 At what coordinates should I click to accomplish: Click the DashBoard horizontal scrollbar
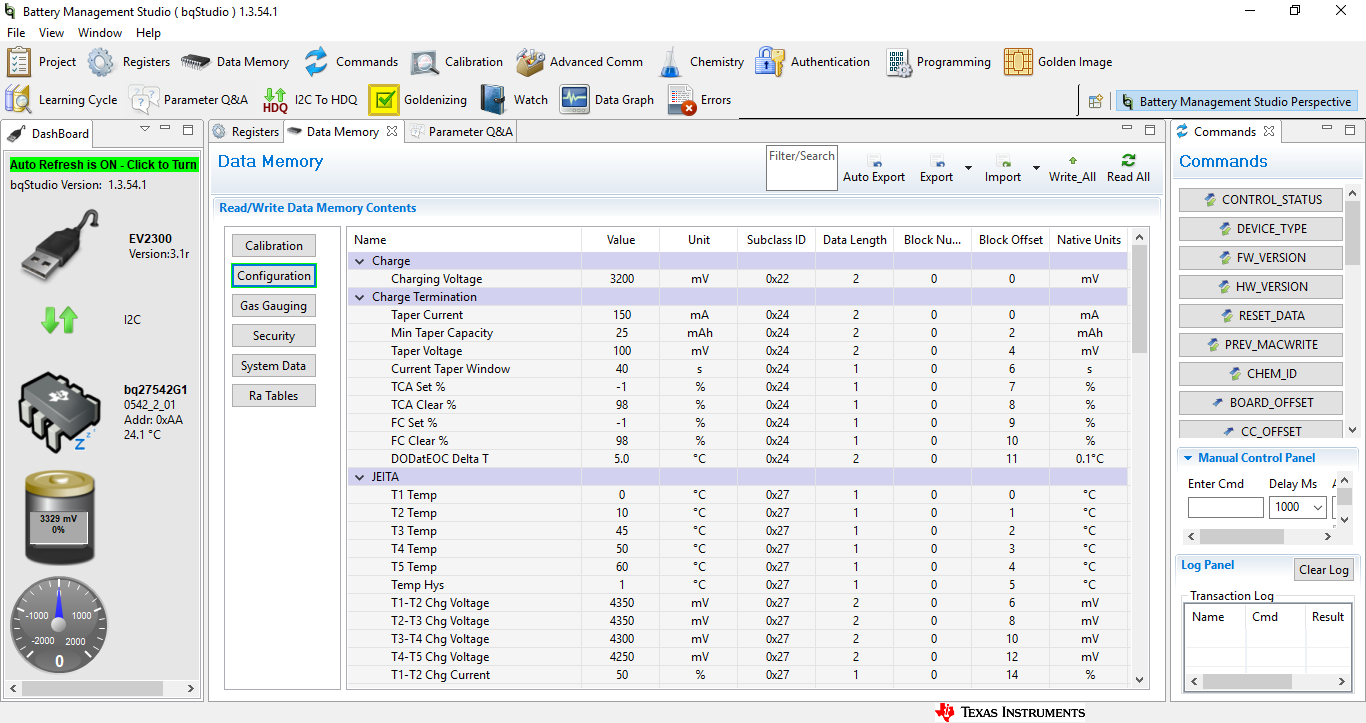[x=104, y=688]
